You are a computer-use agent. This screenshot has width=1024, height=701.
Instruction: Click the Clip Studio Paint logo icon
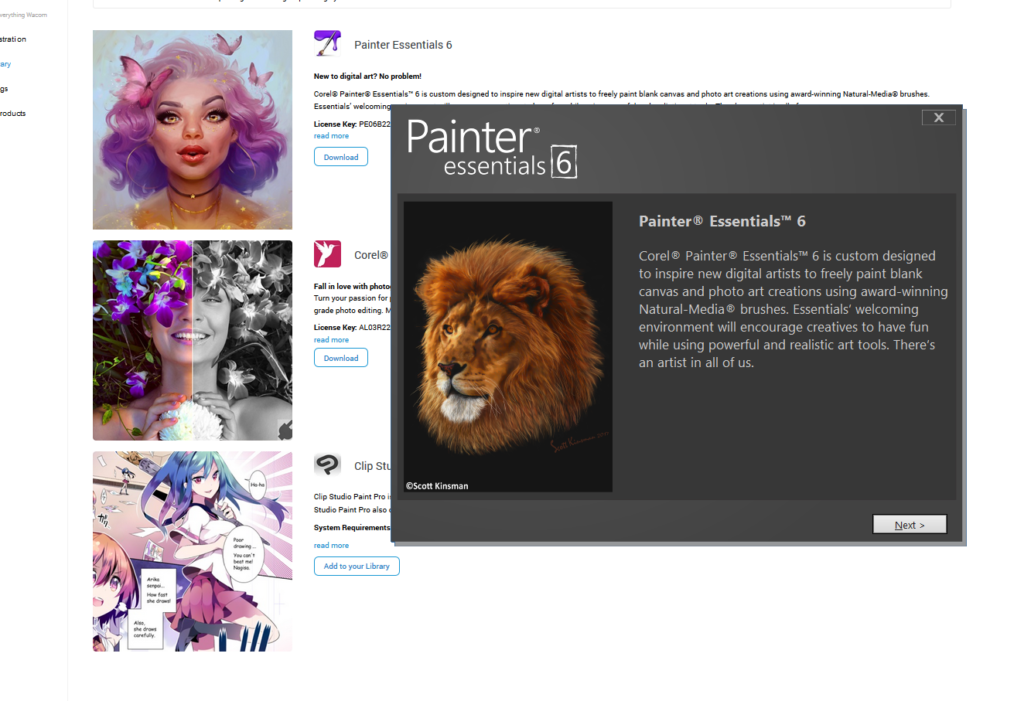pyautogui.click(x=327, y=465)
